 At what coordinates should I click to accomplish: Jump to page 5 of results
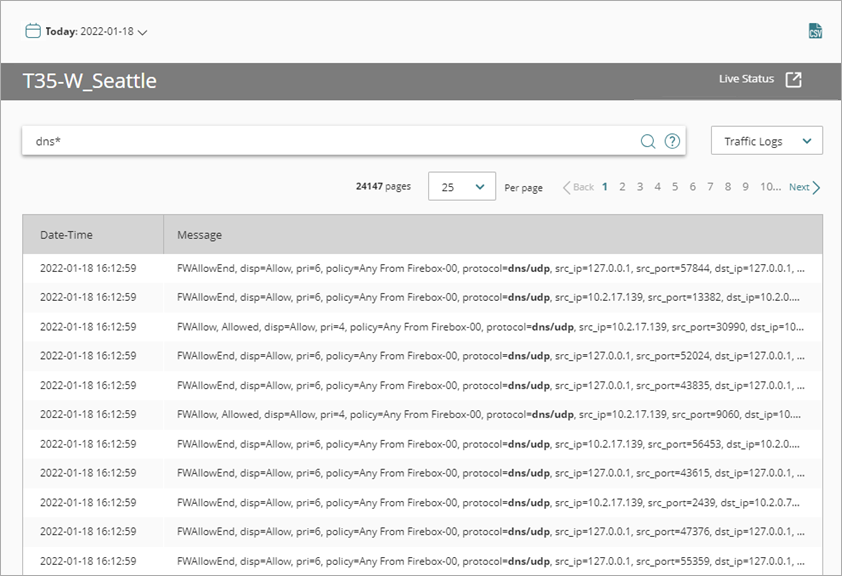pyautogui.click(x=675, y=187)
